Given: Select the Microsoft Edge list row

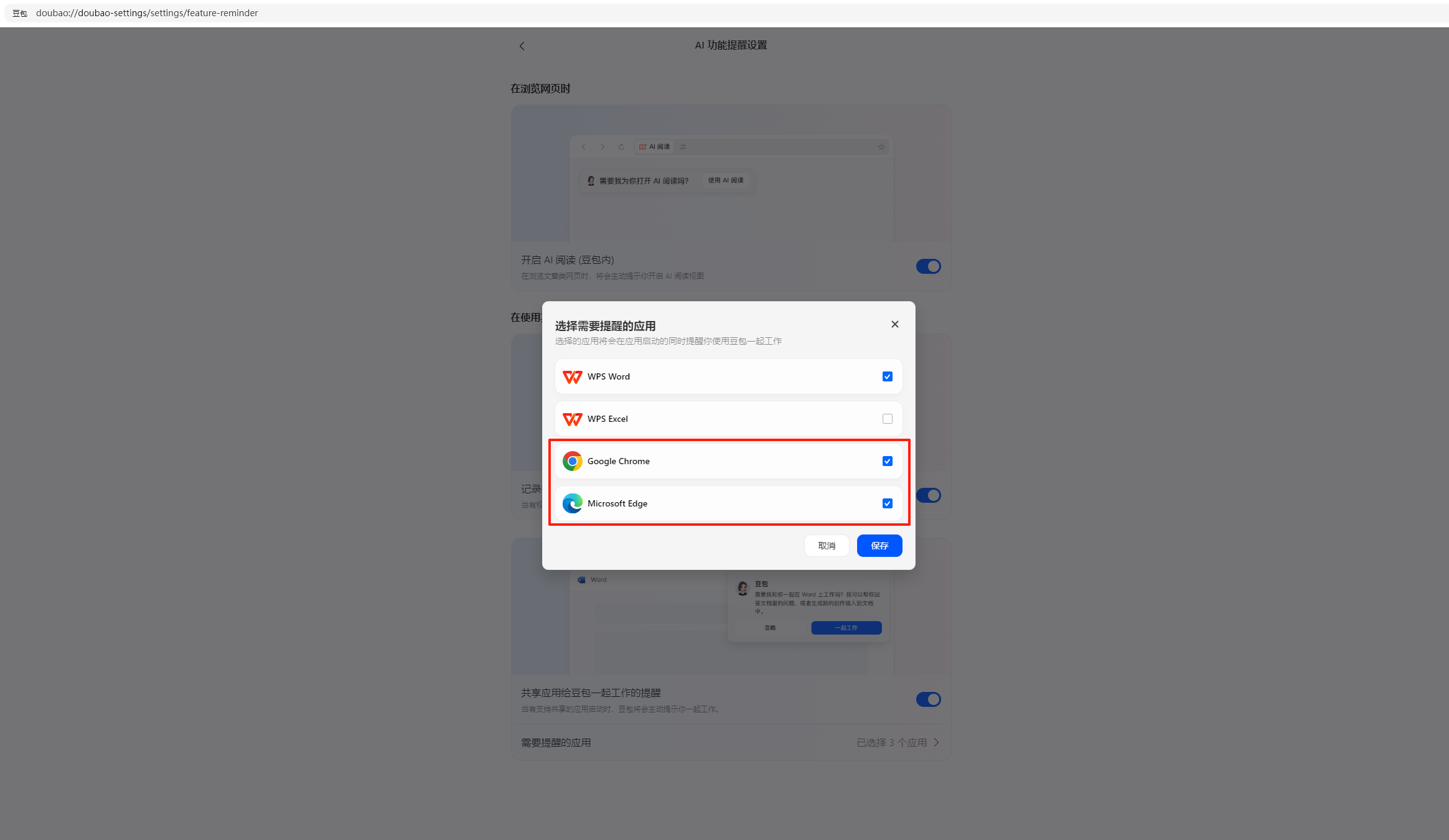Looking at the screenshot, I should [x=728, y=503].
